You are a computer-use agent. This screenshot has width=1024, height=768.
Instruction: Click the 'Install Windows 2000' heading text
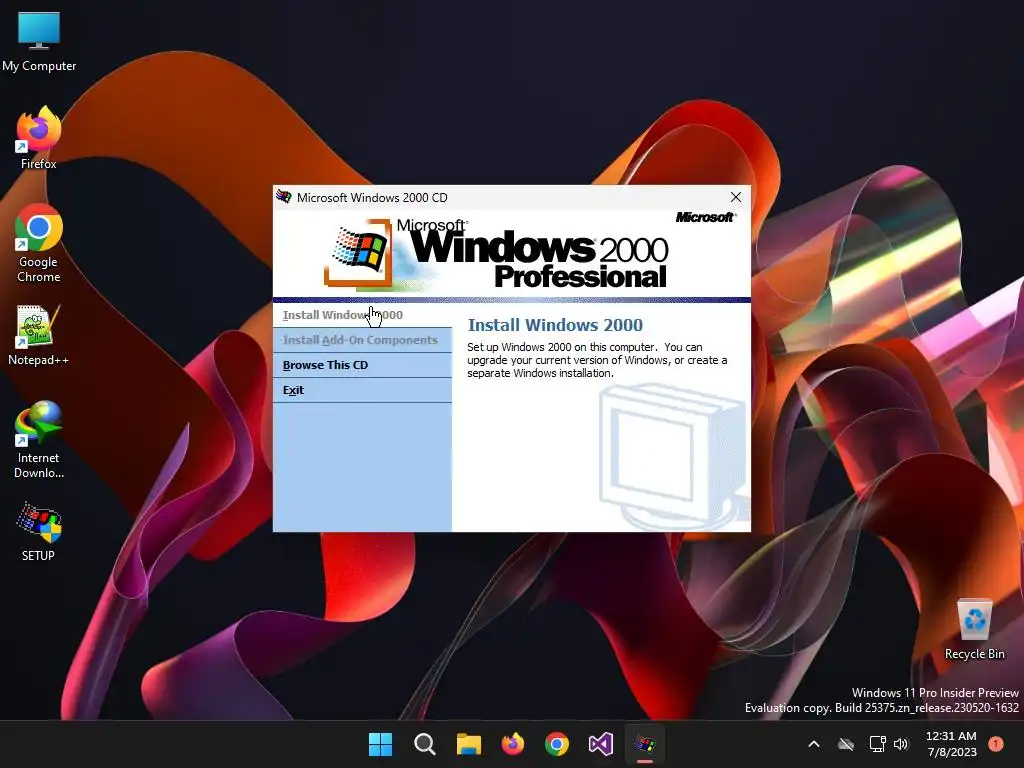[555, 325]
